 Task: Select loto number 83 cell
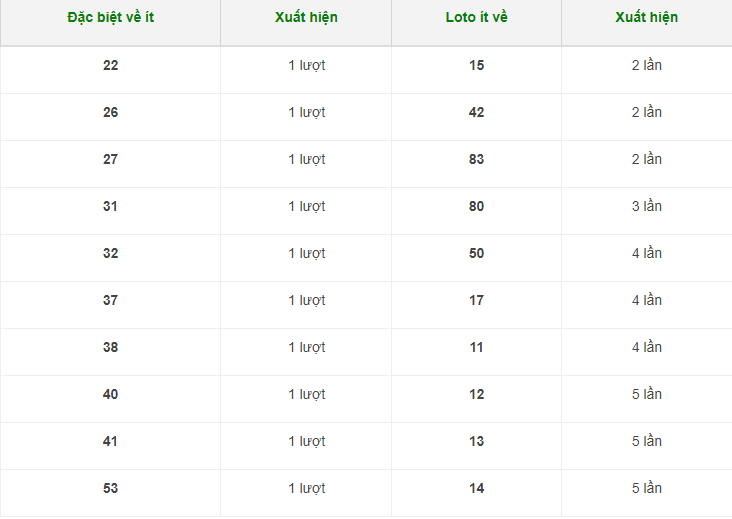point(476,159)
